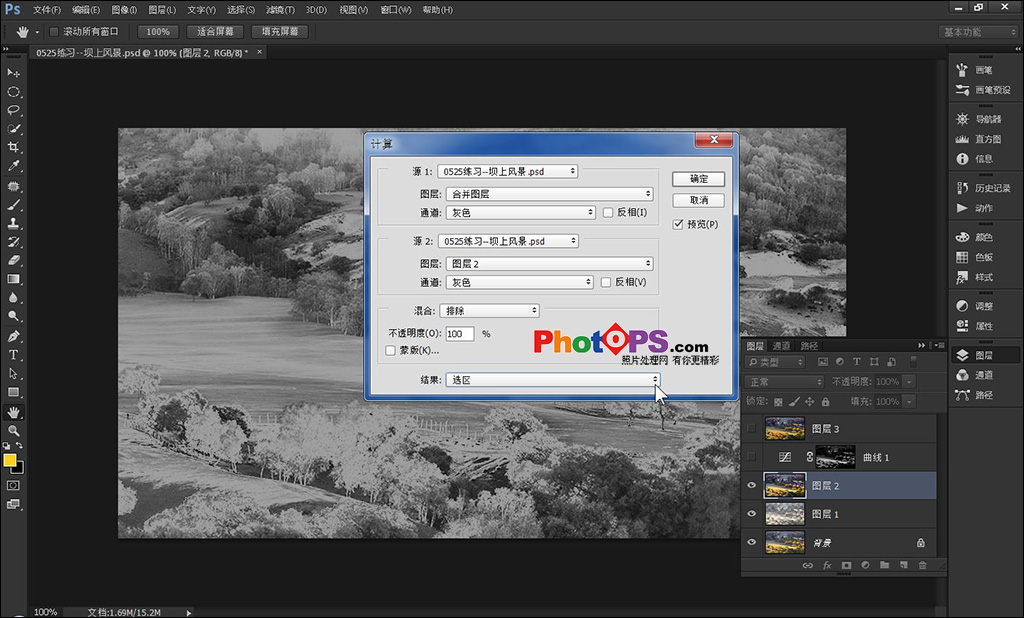
Task: Open Source 2 图层 dropdown showing 图层 2
Action: click(x=549, y=264)
